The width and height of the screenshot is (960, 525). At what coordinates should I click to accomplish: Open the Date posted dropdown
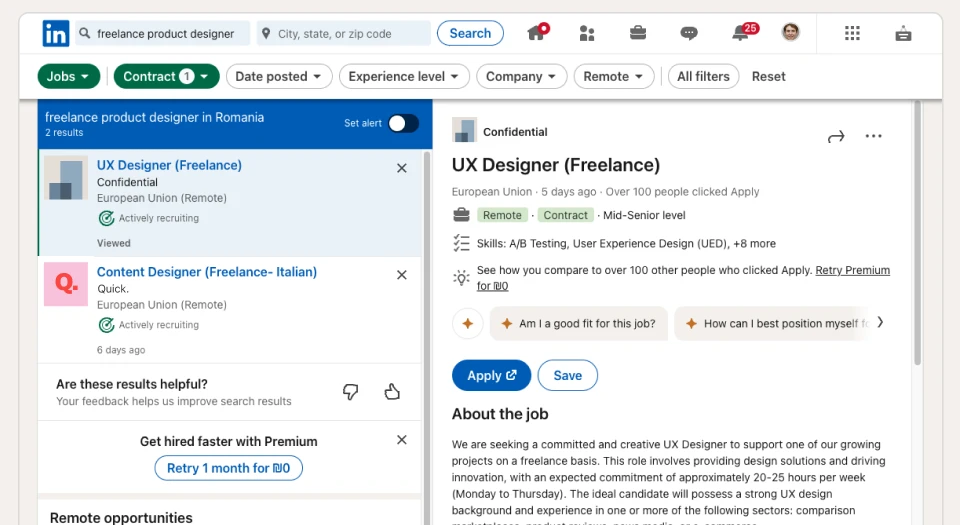[279, 76]
